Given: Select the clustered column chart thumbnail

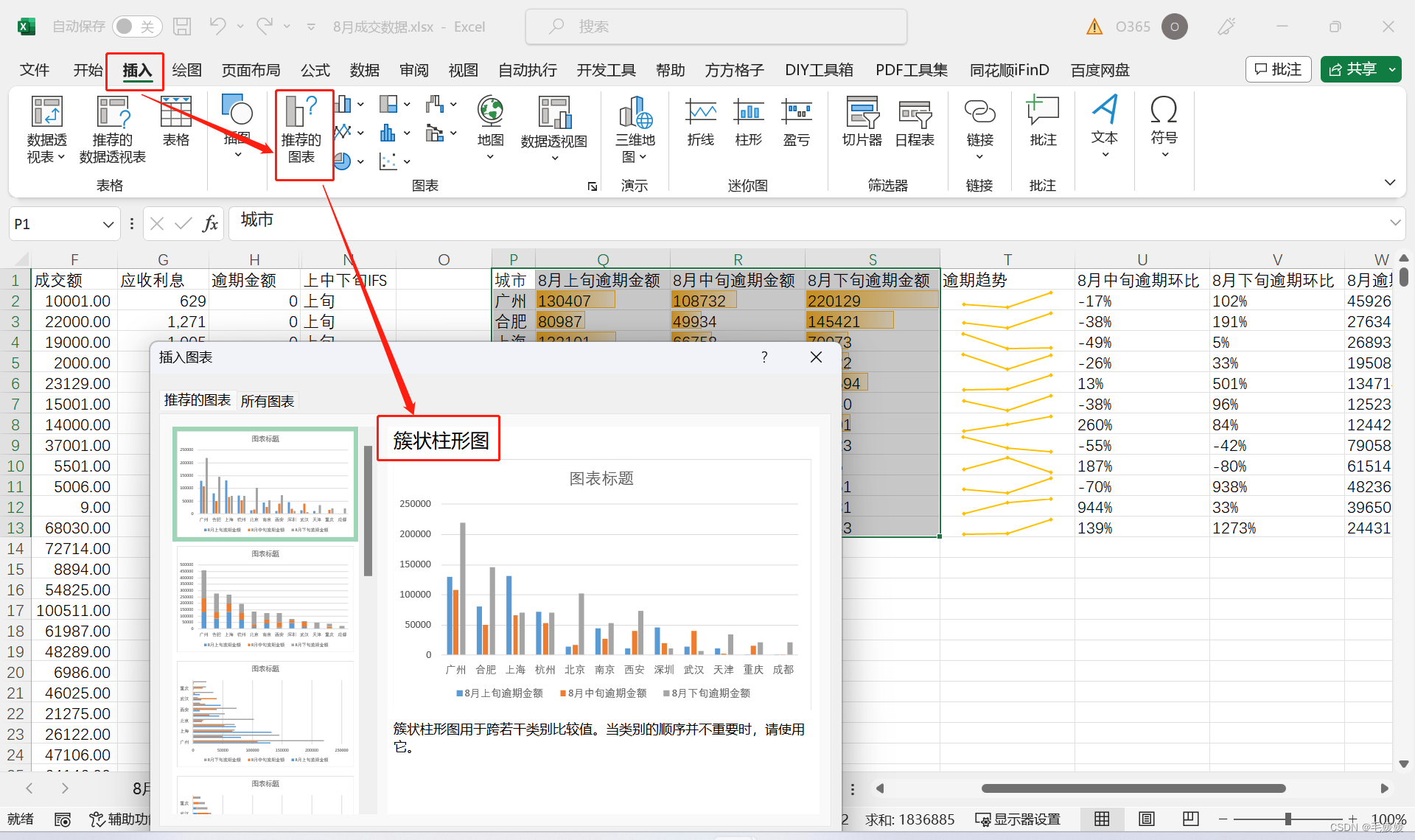Looking at the screenshot, I should point(265,484).
